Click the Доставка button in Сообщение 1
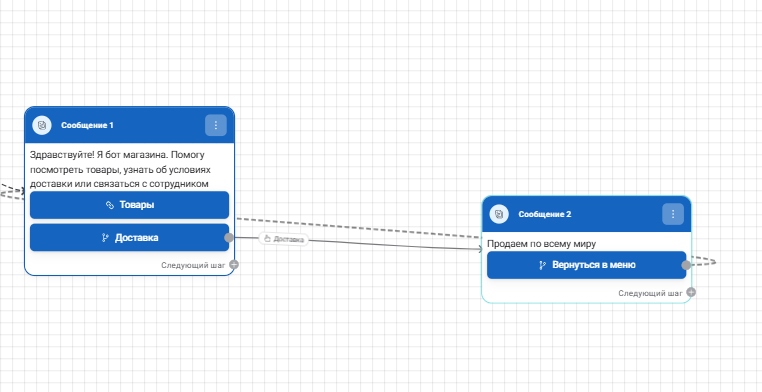This screenshot has height=392, width=762. 129,238
